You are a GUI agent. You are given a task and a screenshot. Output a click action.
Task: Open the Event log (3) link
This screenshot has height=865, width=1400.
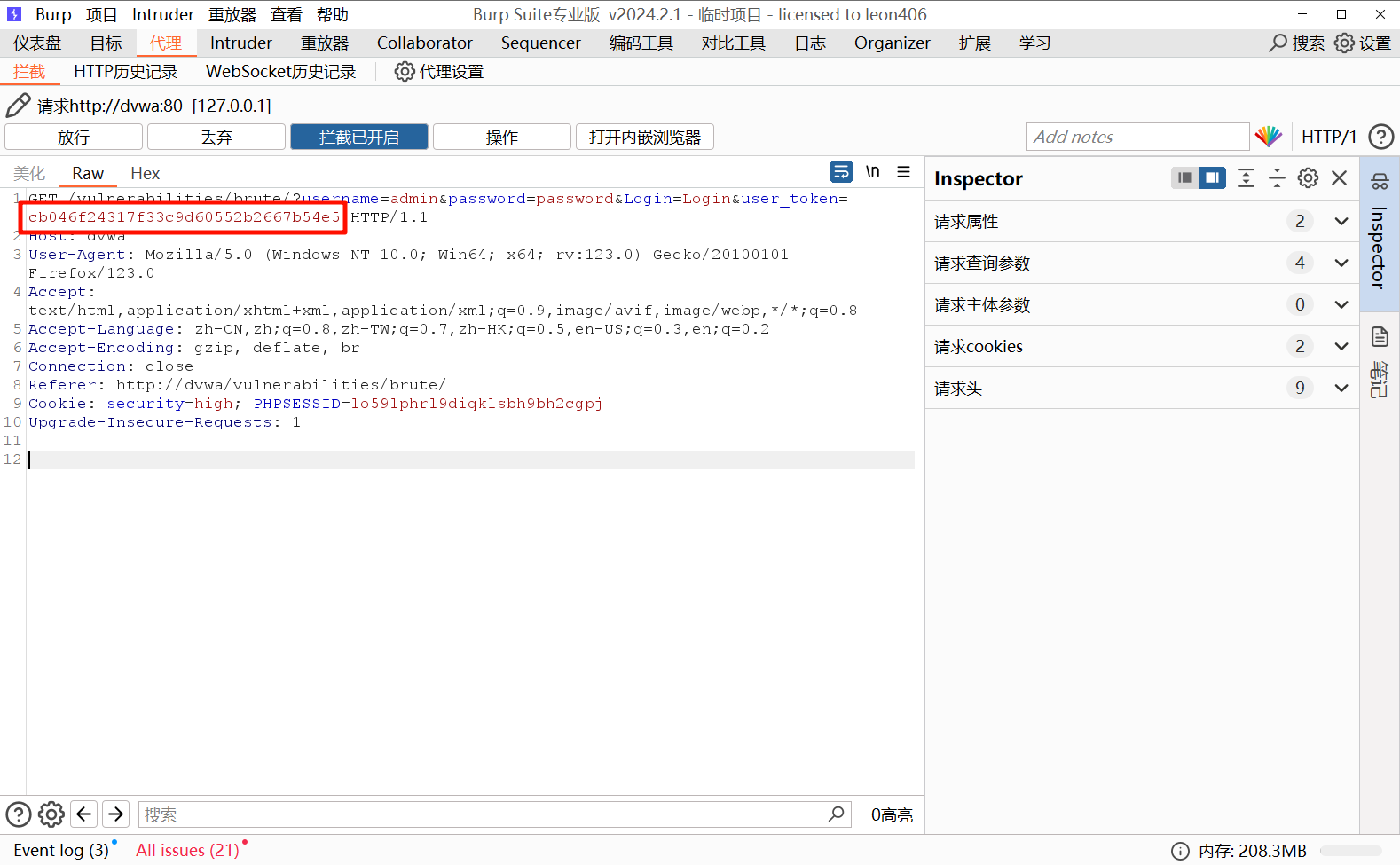coord(61,850)
